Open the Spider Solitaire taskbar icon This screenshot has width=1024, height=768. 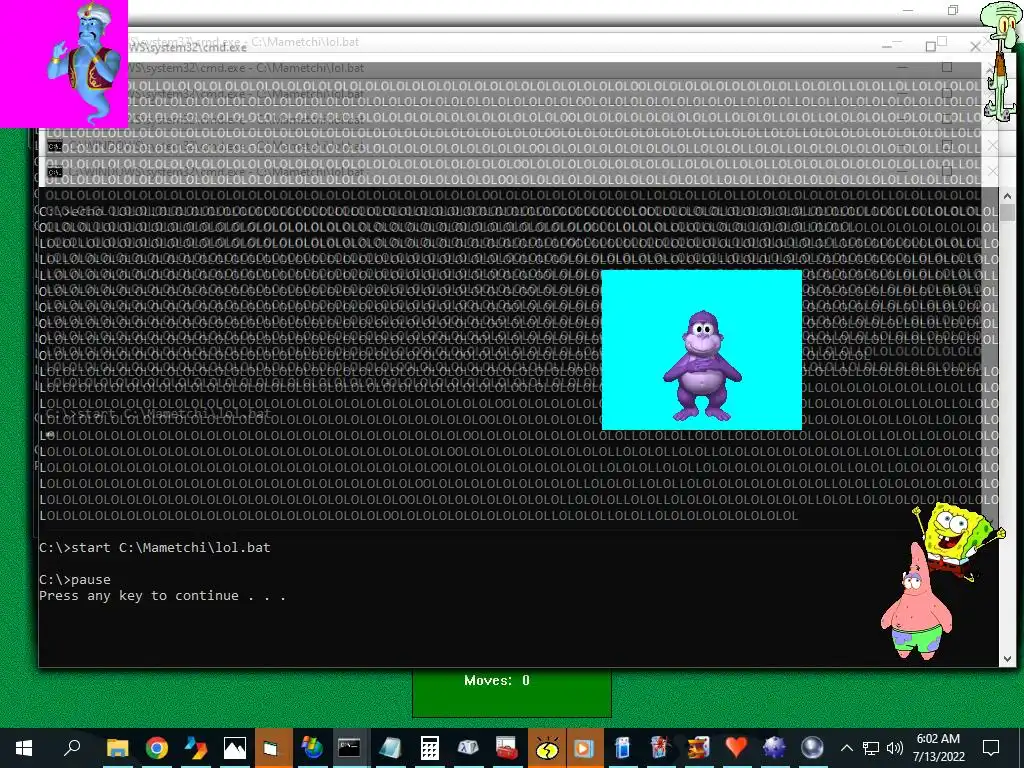[660, 748]
